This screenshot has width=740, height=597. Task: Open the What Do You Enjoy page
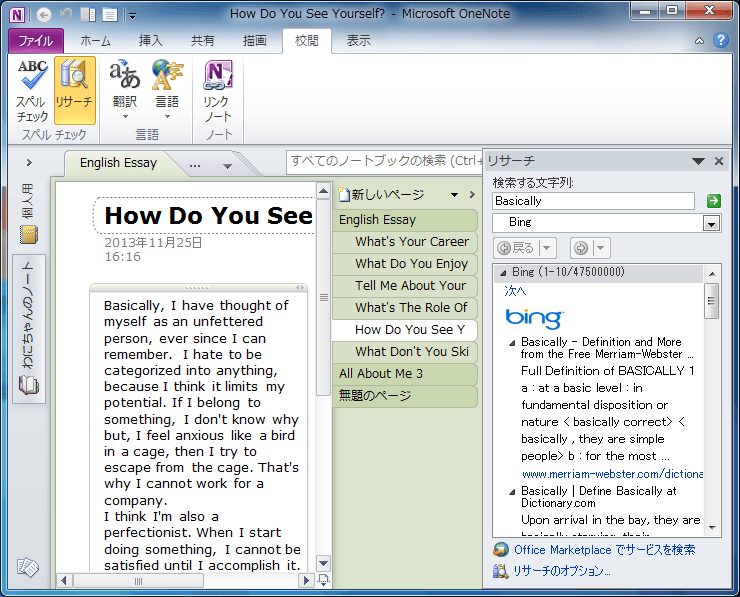click(405, 264)
